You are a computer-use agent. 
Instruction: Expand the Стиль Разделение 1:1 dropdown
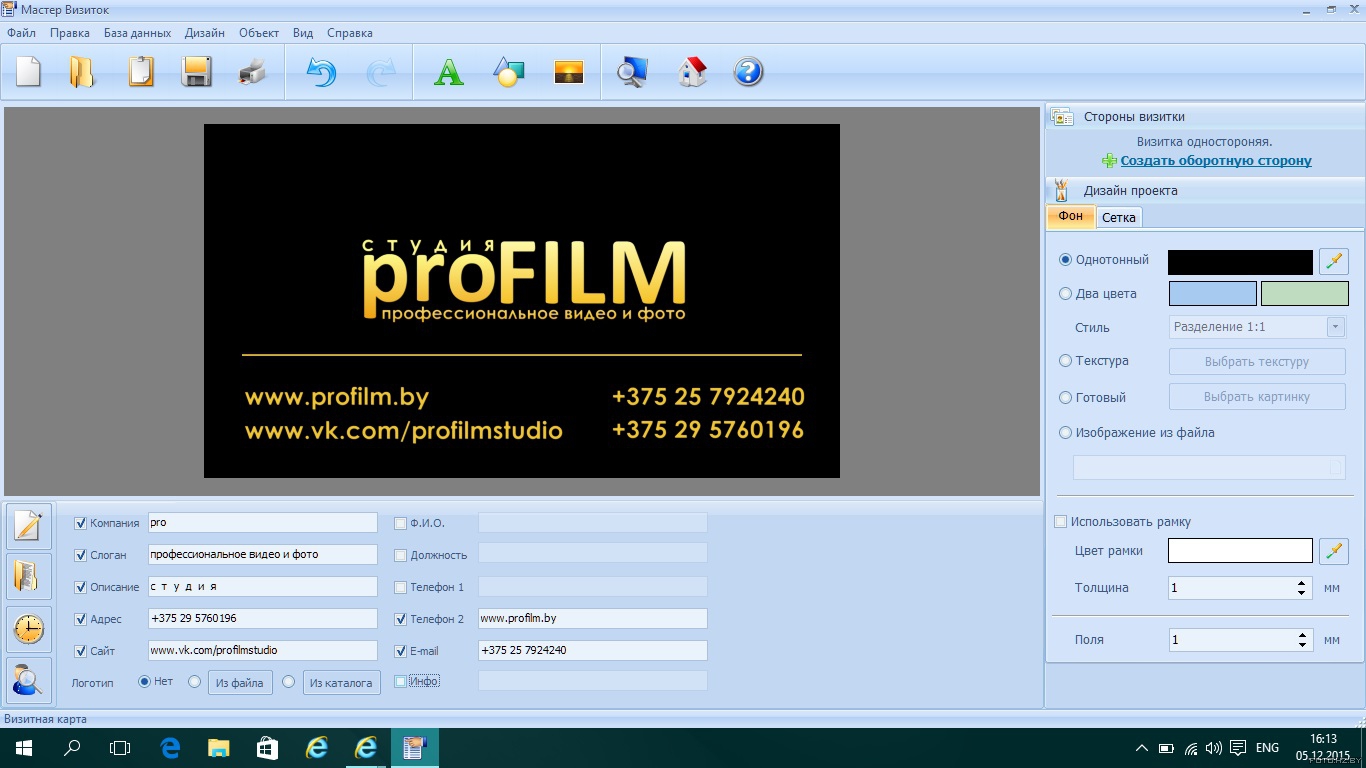click(x=1335, y=327)
